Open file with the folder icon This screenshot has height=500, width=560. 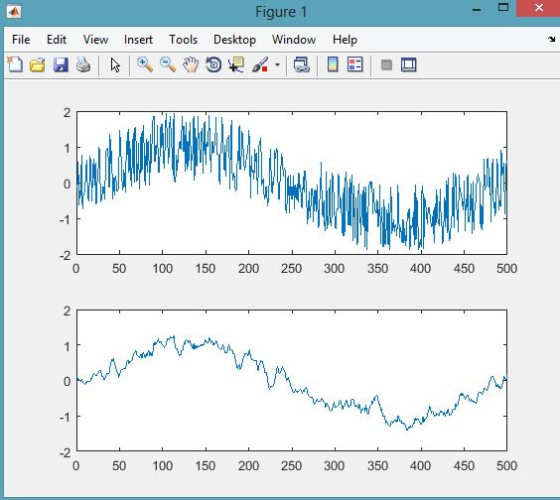pyautogui.click(x=38, y=65)
